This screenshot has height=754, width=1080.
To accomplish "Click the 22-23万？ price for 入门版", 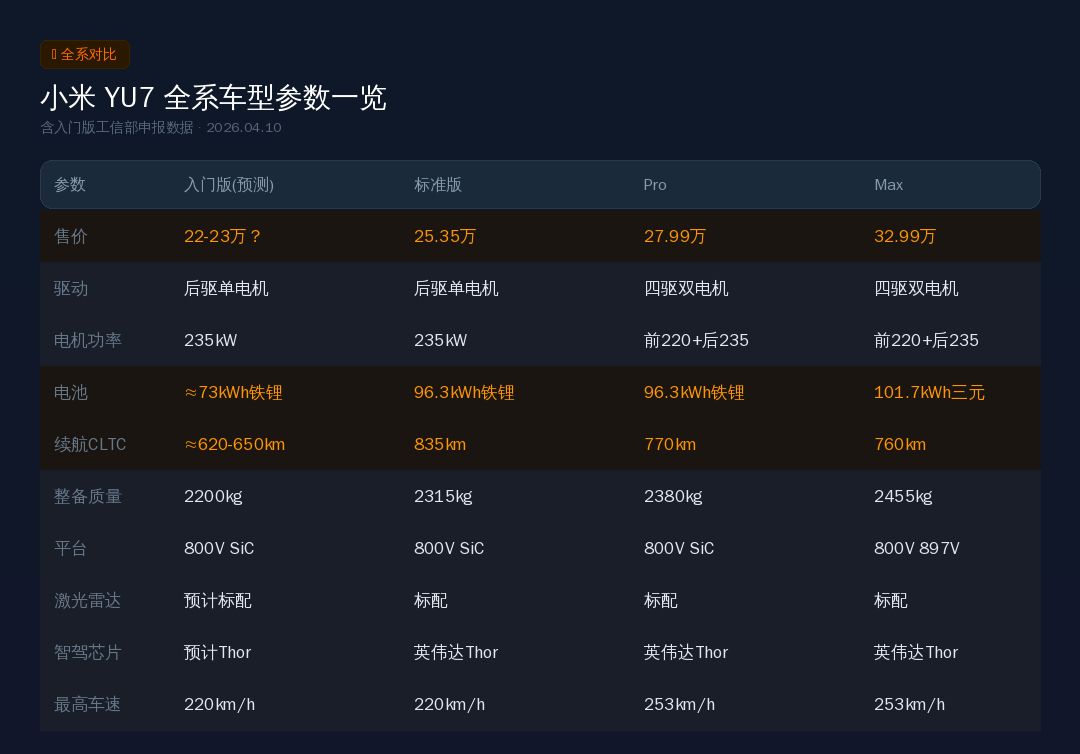I will (x=223, y=237).
